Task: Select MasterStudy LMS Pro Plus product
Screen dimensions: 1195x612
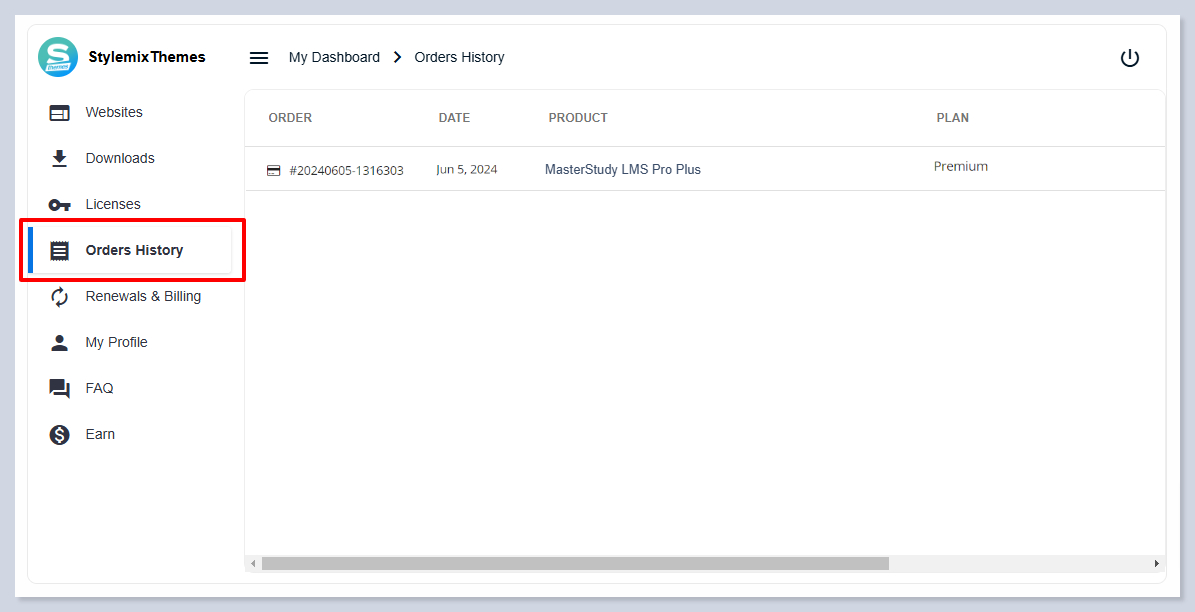Action: 622,170
